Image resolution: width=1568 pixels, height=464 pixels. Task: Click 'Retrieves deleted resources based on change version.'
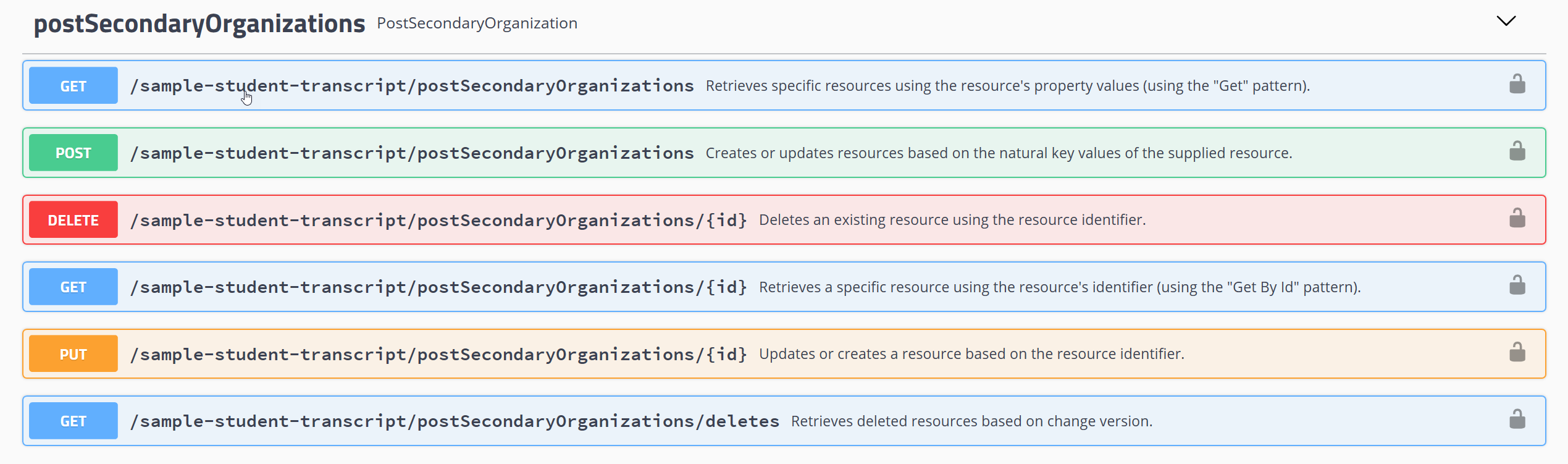[x=971, y=421]
